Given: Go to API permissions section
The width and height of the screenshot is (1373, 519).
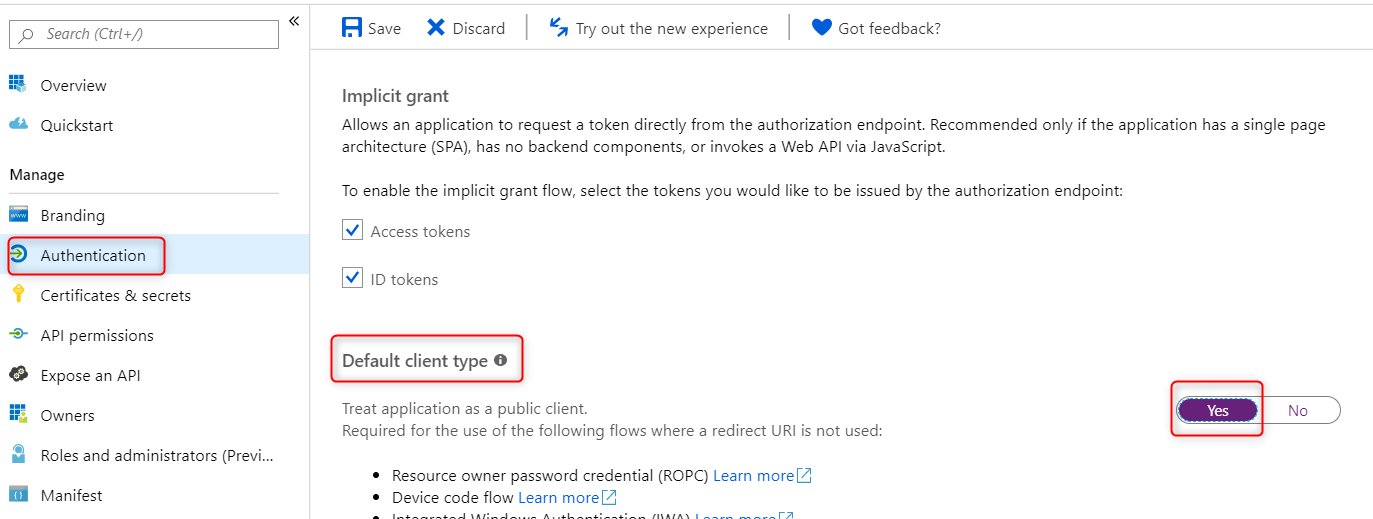Looking at the screenshot, I should click(x=97, y=335).
